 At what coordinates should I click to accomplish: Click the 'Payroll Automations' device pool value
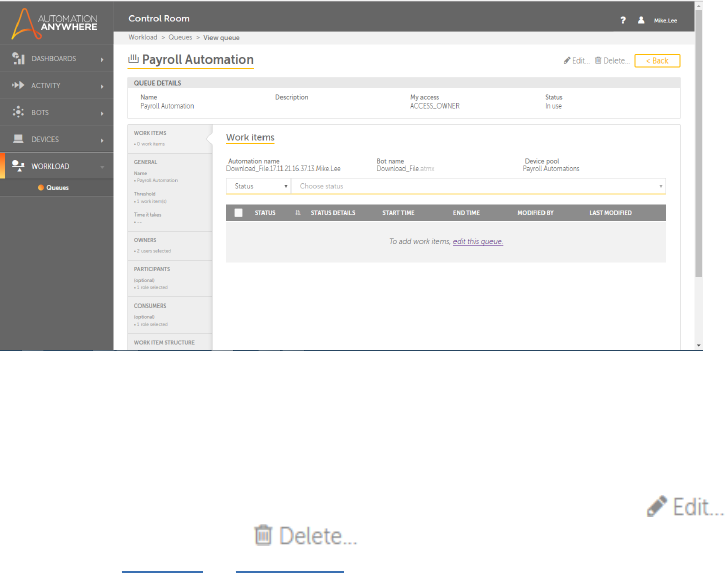(551, 168)
